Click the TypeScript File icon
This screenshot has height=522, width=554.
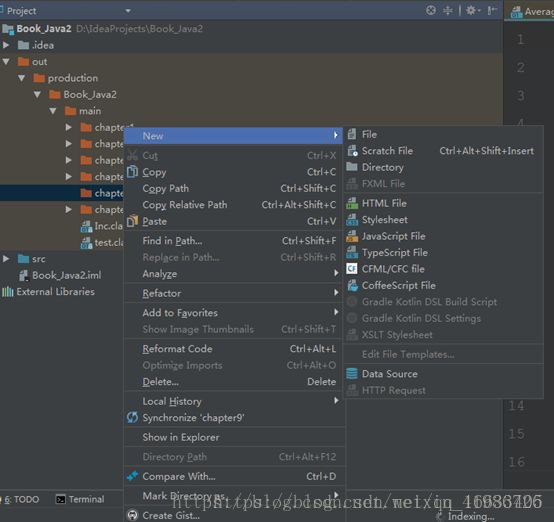point(352,252)
